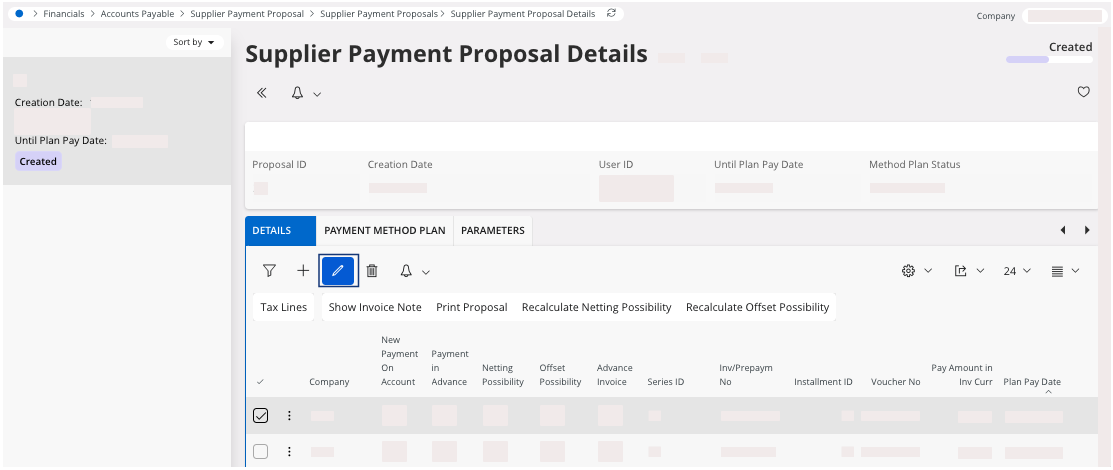This screenshot has width=1113, height=470.
Task: Click Recalculate Netting Possibility button
Action: [x=596, y=307]
